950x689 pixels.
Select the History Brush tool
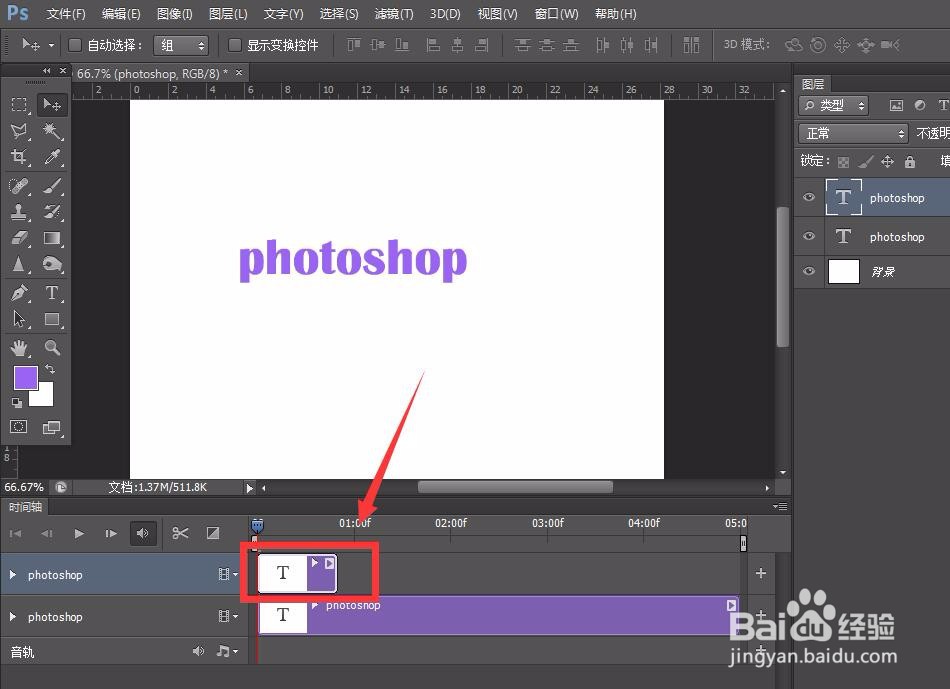point(52,211)
